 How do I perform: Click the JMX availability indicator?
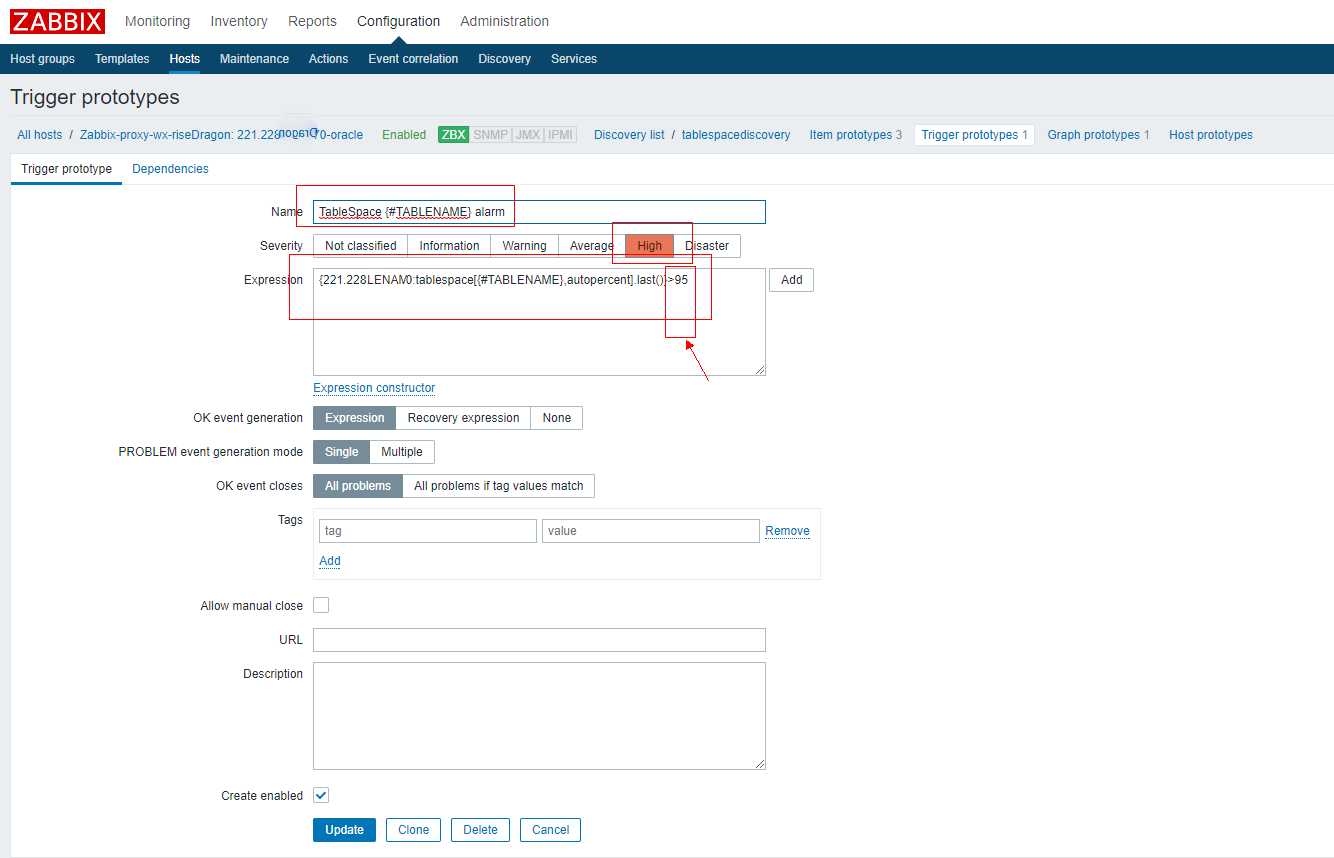point(527,135)
